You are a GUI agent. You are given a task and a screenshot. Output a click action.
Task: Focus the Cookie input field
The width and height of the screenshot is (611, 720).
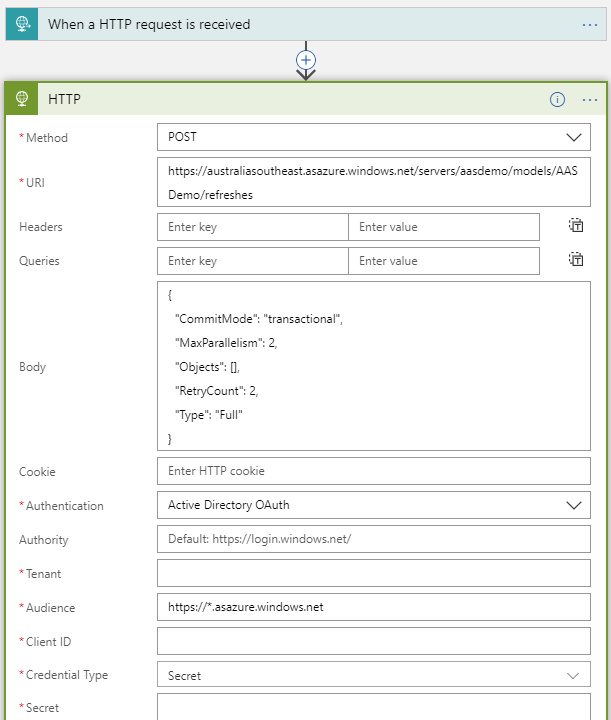[x=373, y=471]
